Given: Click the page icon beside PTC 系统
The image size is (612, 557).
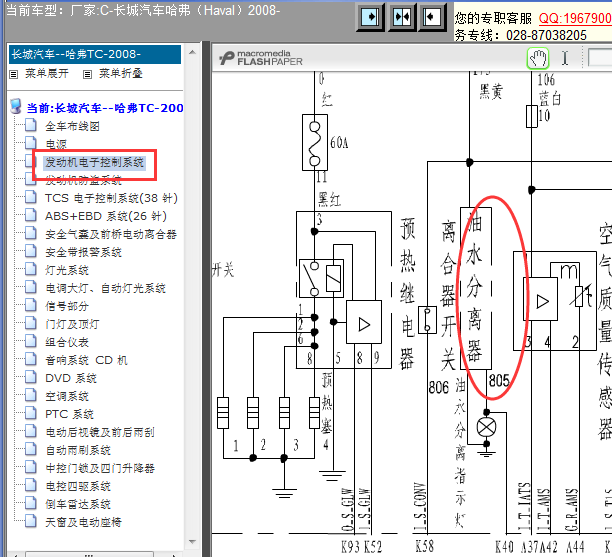Looking at the screenshot, I should [30, 414].
